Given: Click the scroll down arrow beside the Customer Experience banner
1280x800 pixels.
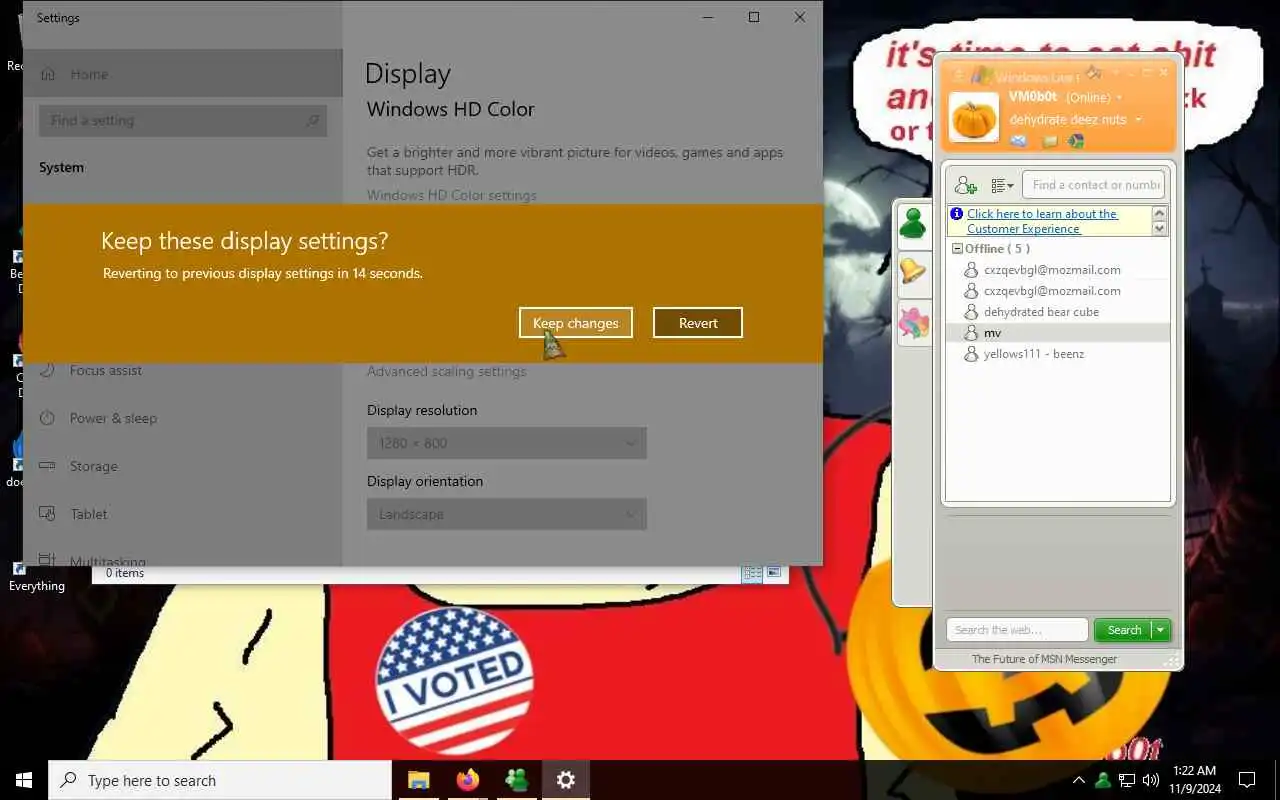Looking at the screenshot, I should click(x=1160, y=229).
